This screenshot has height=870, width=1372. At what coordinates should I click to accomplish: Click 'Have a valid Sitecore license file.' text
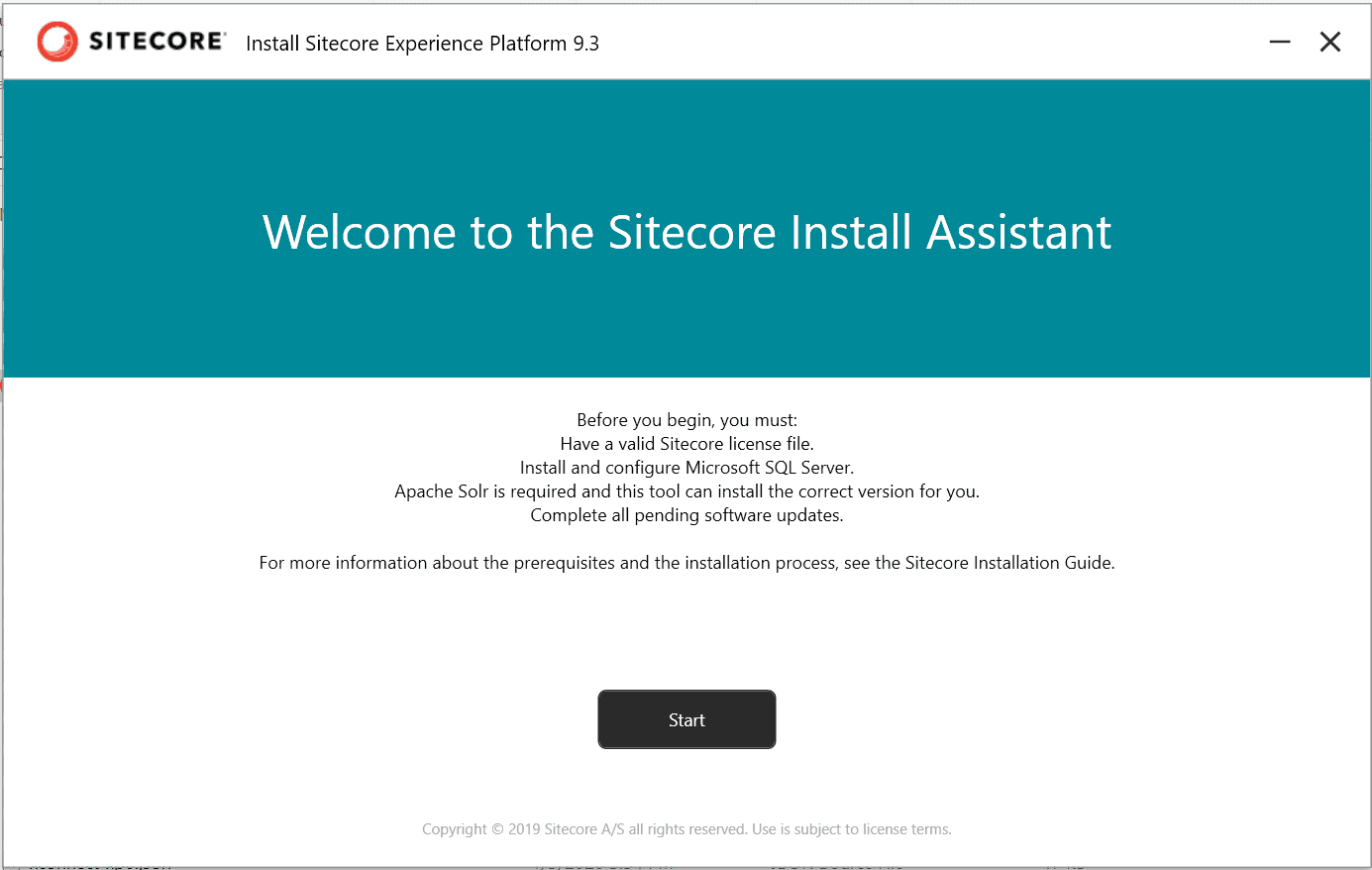coord(686,444)
